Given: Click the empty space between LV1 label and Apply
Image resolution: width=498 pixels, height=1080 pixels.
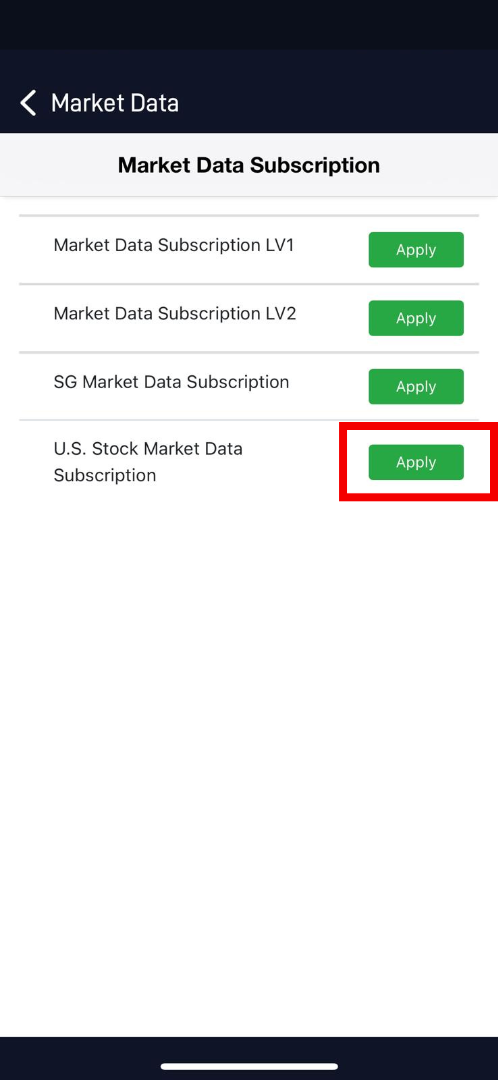Looking at the screenshot, I should pos(331,249).
